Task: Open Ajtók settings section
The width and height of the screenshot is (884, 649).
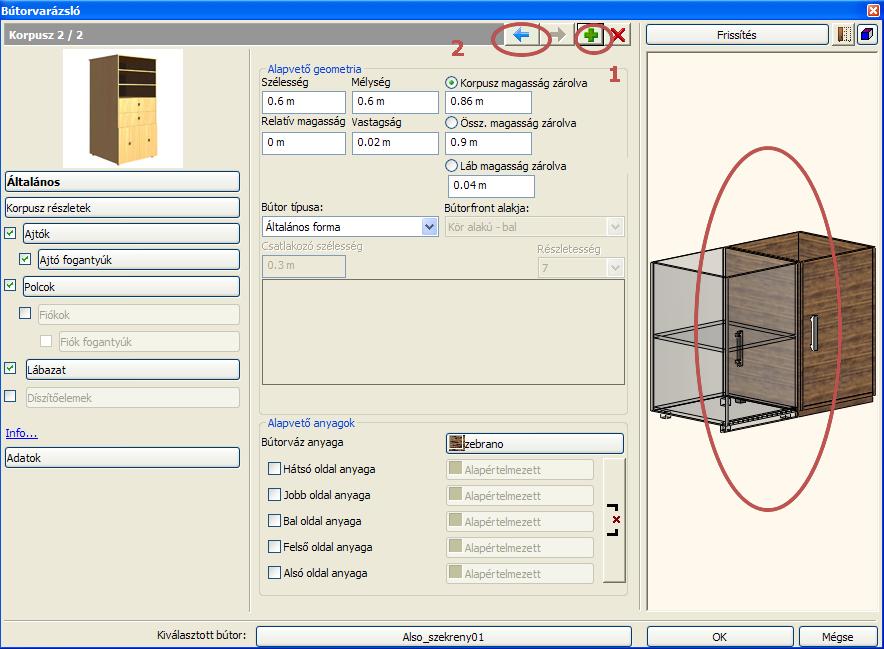Action: 131,233
